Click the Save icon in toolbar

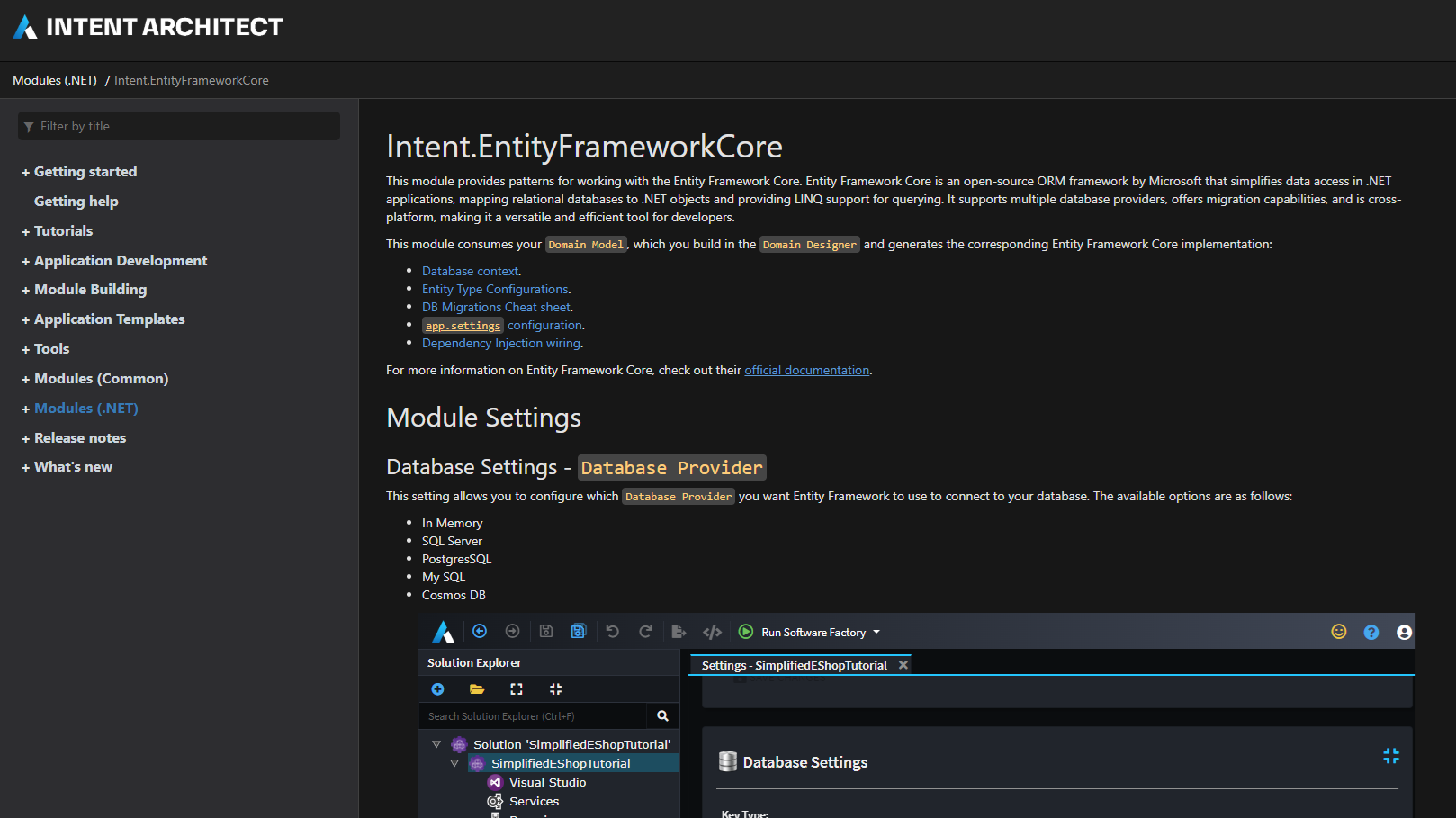pos(545,632)
